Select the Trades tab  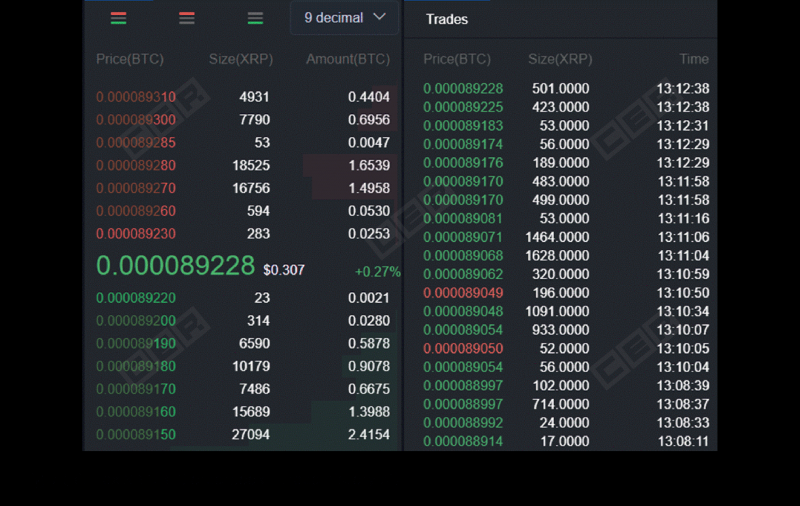(x=446, y=19)
